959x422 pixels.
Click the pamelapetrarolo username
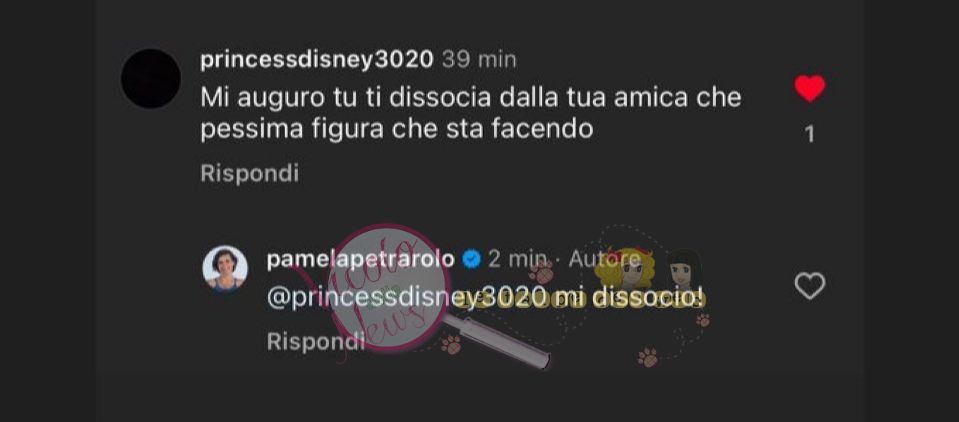click(x=361, y=259)
